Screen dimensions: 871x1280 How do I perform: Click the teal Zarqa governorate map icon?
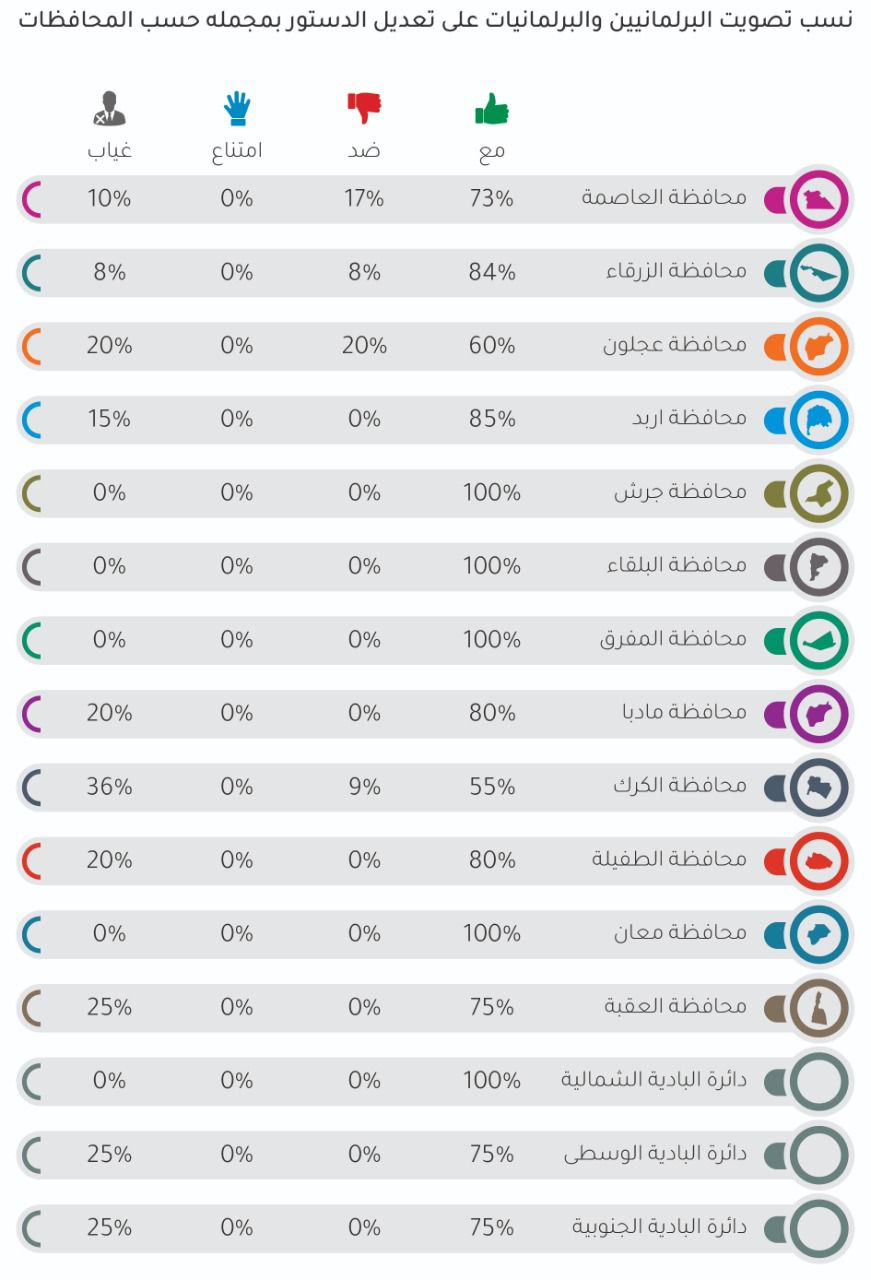(819, 273)
